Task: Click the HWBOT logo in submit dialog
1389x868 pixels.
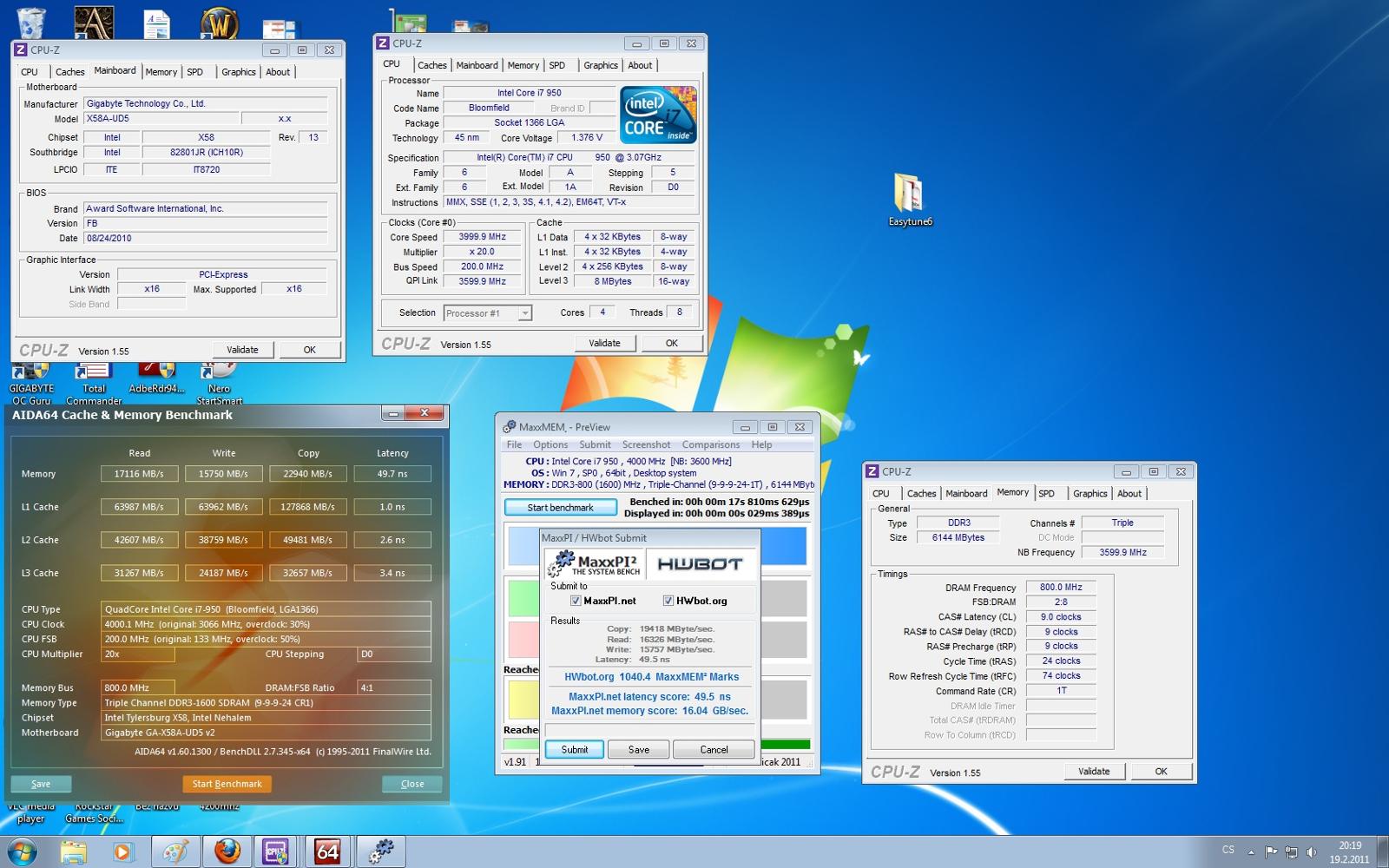Action: 700,564
